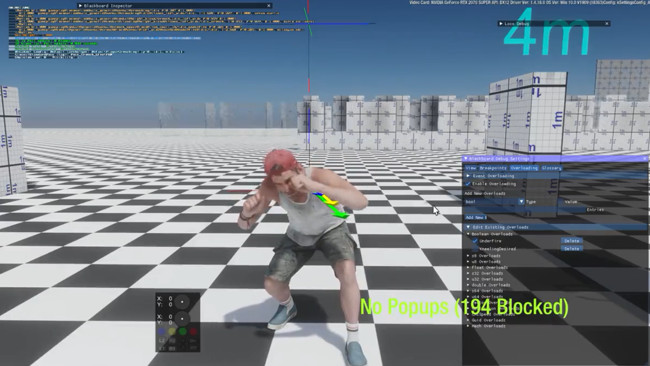650x366 pixels.
Task: Check the KneelingDesired boolean overload
Action: pyautogui.click(x=475, y=249)
